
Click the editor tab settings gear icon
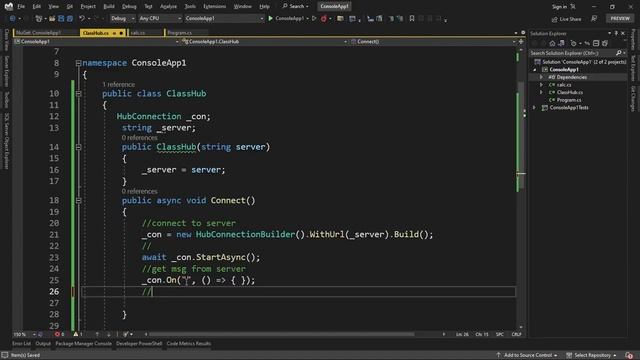523,33
